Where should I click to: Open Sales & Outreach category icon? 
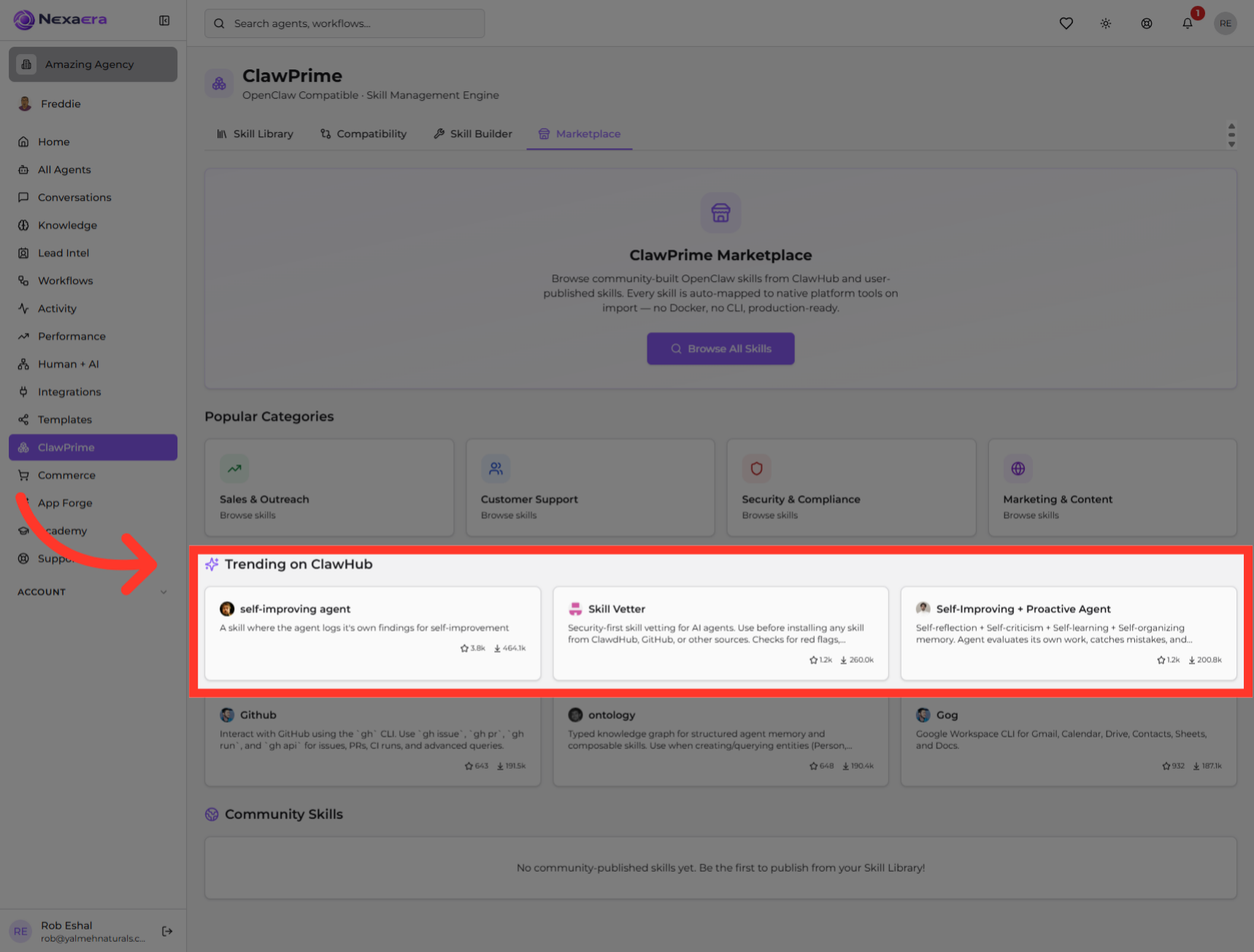coord(234,469)
